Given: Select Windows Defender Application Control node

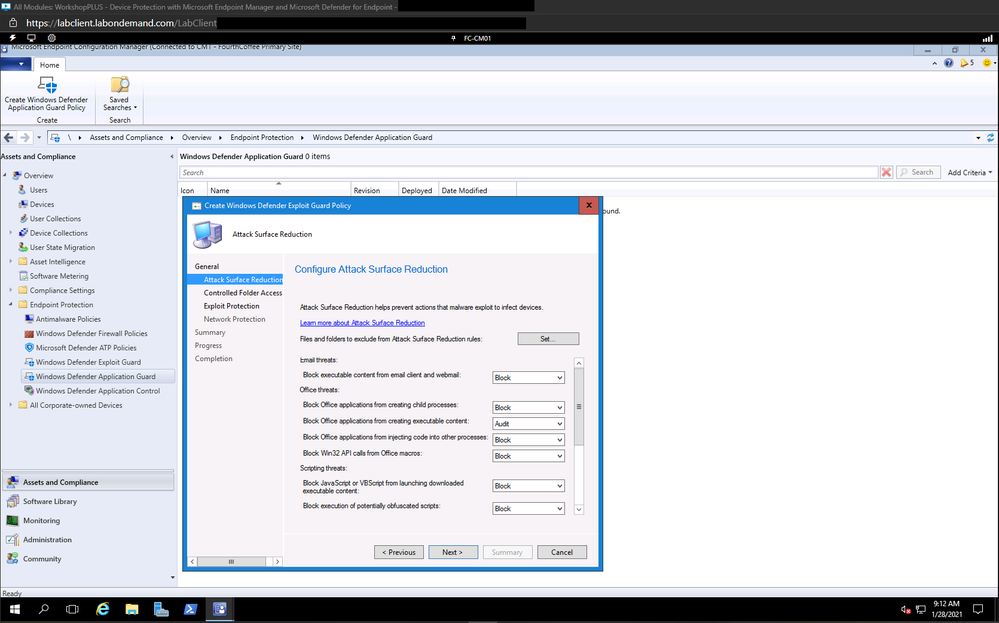Looking at the screenshot, I should [97, 390].
